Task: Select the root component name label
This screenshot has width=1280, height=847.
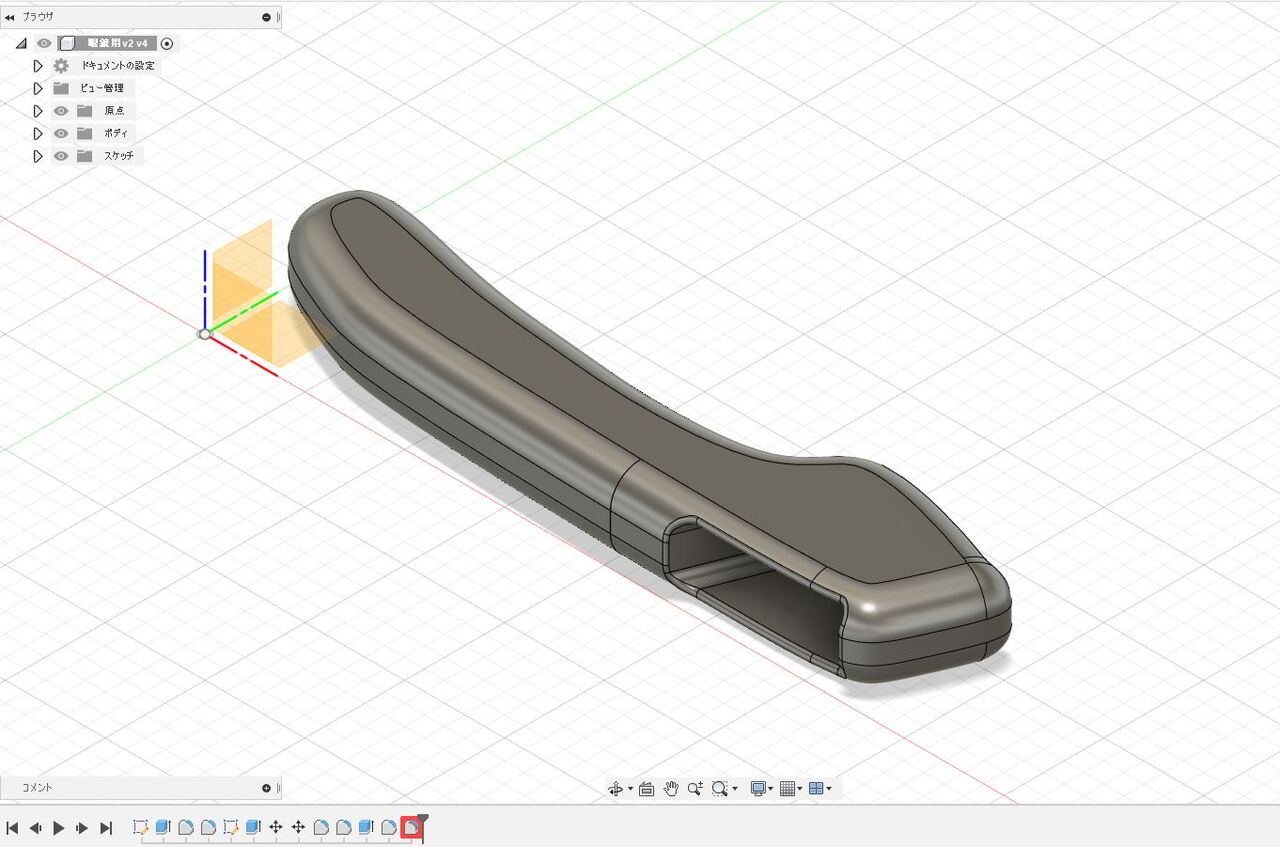Action: point(117,43)
